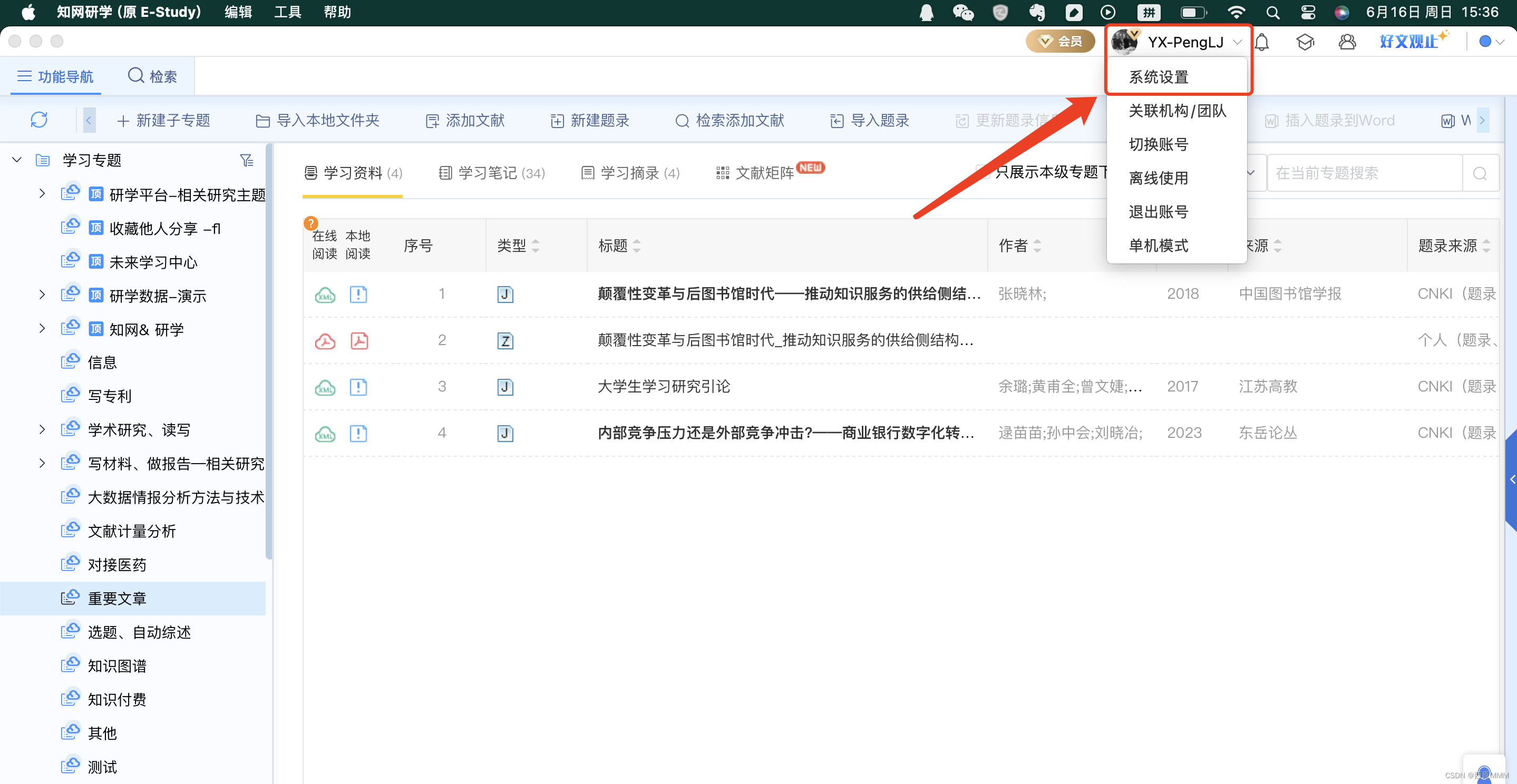1517x784 pixels.
Task: Expand the 研学数据-演示 tree node
Action: 42,295
